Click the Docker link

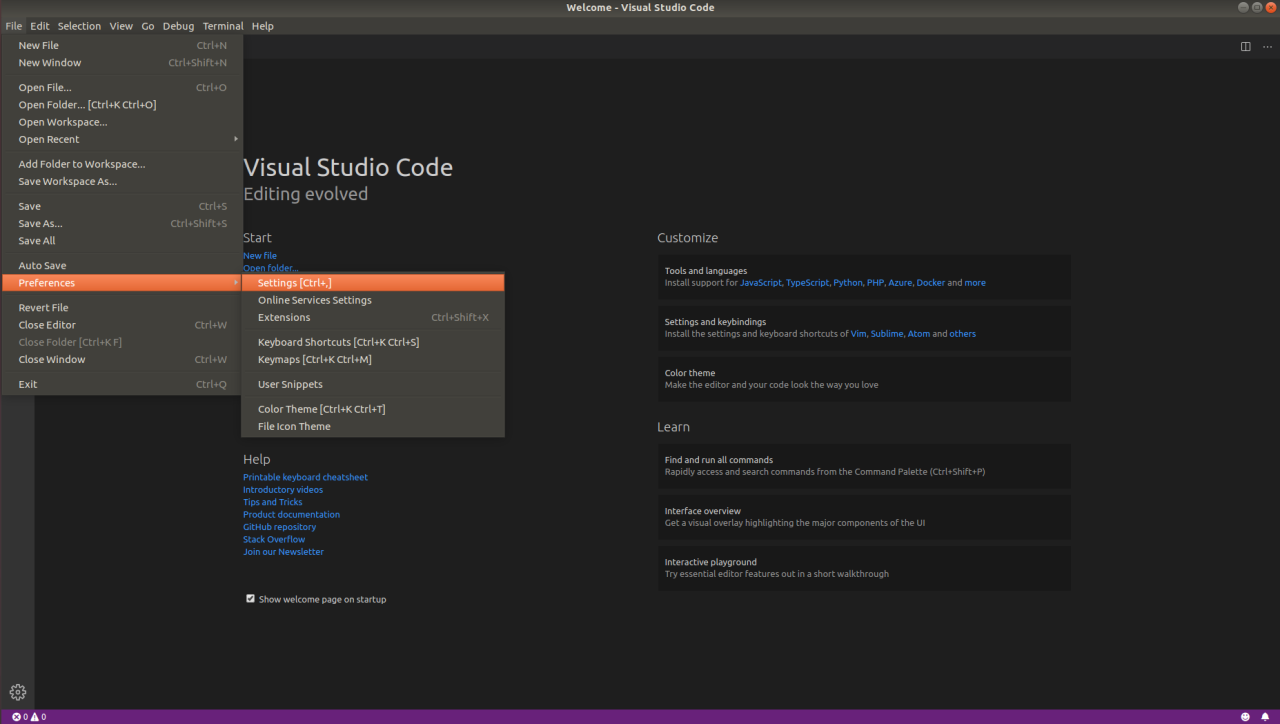point(931,283)
